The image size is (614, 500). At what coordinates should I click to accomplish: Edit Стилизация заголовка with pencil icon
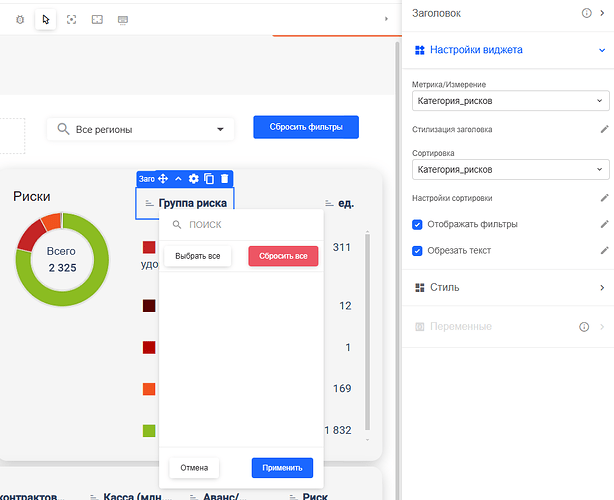(x=603, y=130)
